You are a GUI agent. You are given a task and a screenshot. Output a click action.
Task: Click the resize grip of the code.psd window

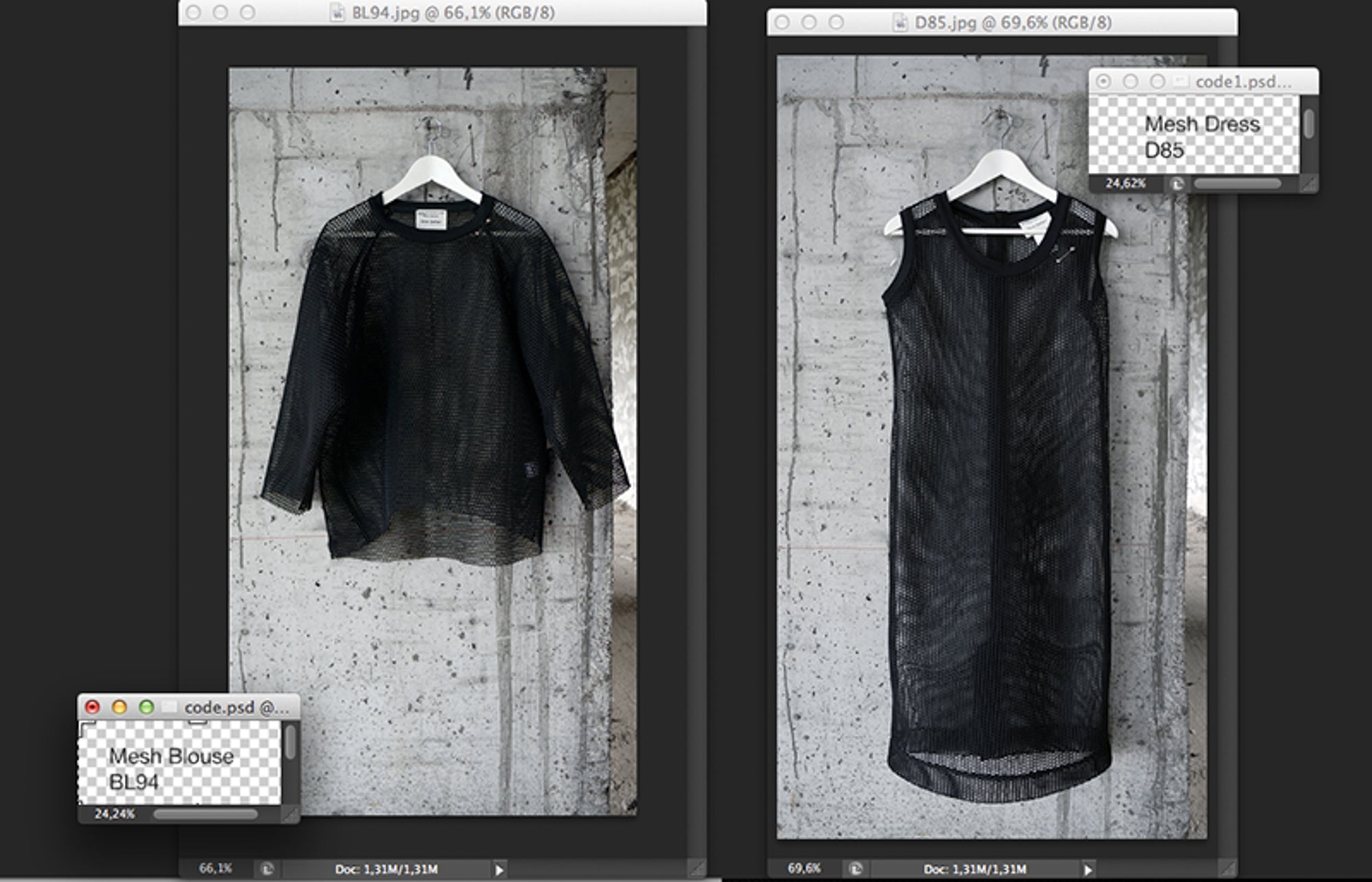pos(291,815)
